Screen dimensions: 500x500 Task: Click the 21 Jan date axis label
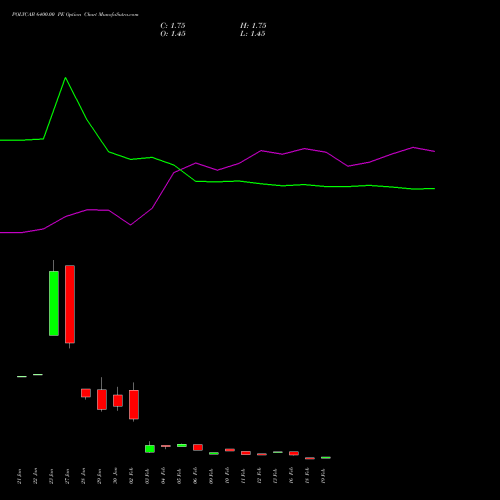pos(19,476)
